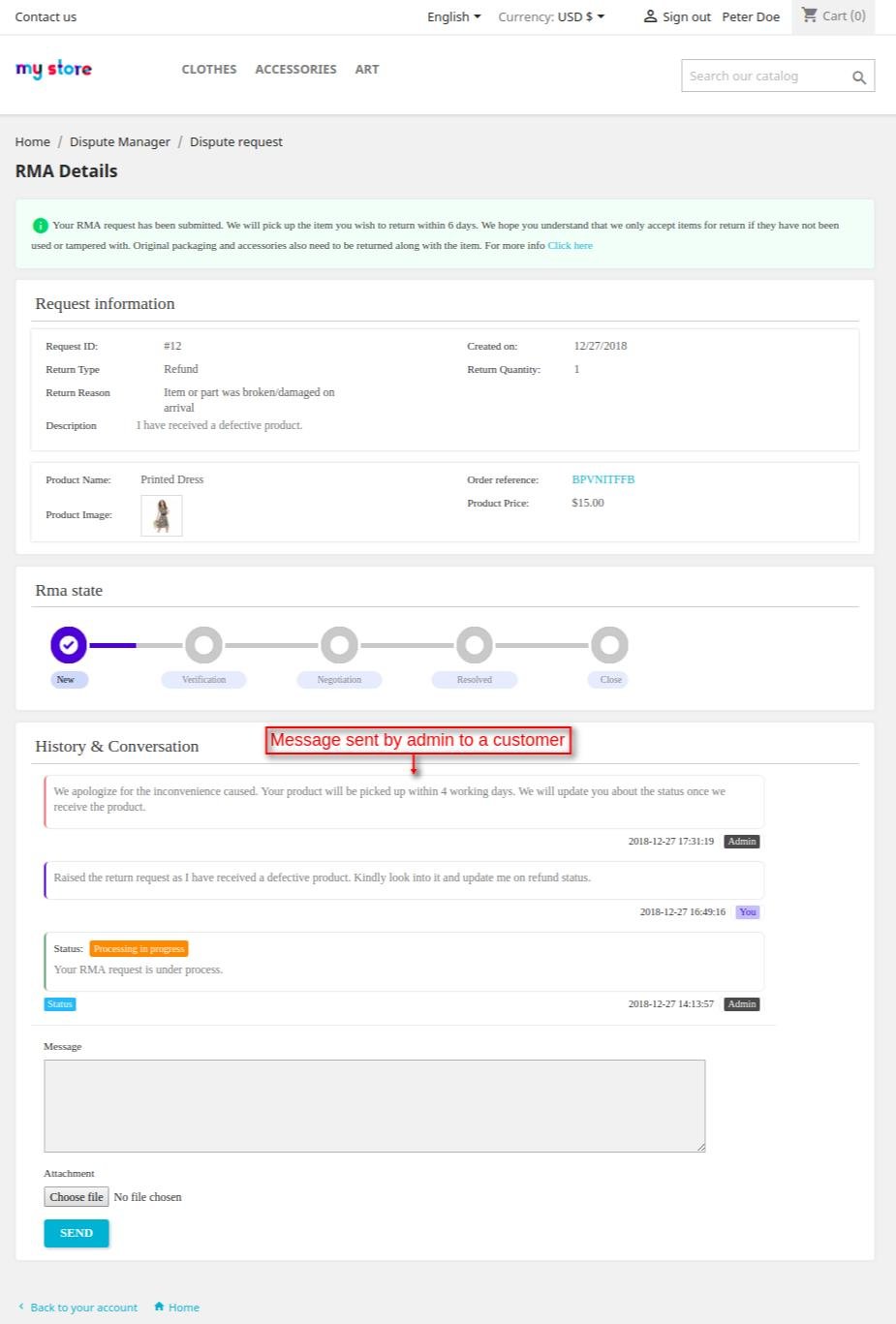
Task: Click the Choose file button
Action: pos(77,1197)
